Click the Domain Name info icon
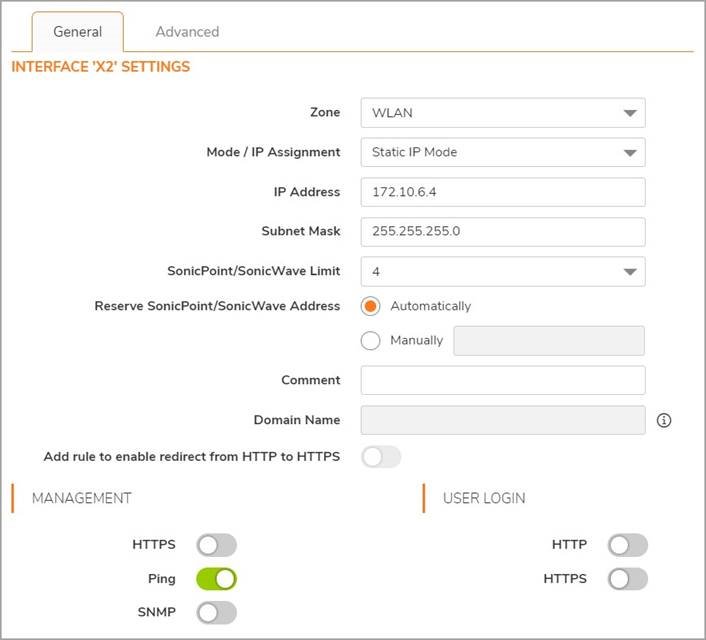The height and width of the screenshot is (640, 706). 664,421
